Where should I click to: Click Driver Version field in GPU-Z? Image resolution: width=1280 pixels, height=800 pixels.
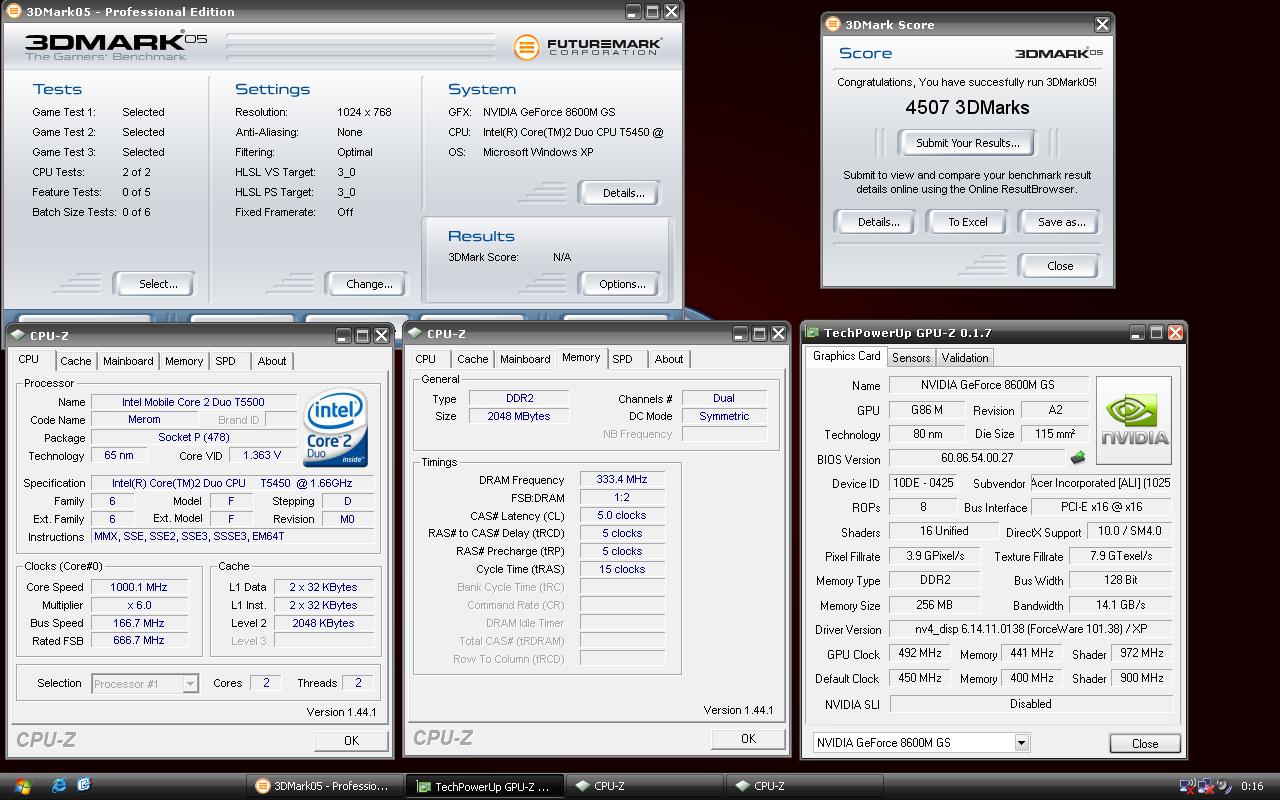click(x=1031, y=630)
